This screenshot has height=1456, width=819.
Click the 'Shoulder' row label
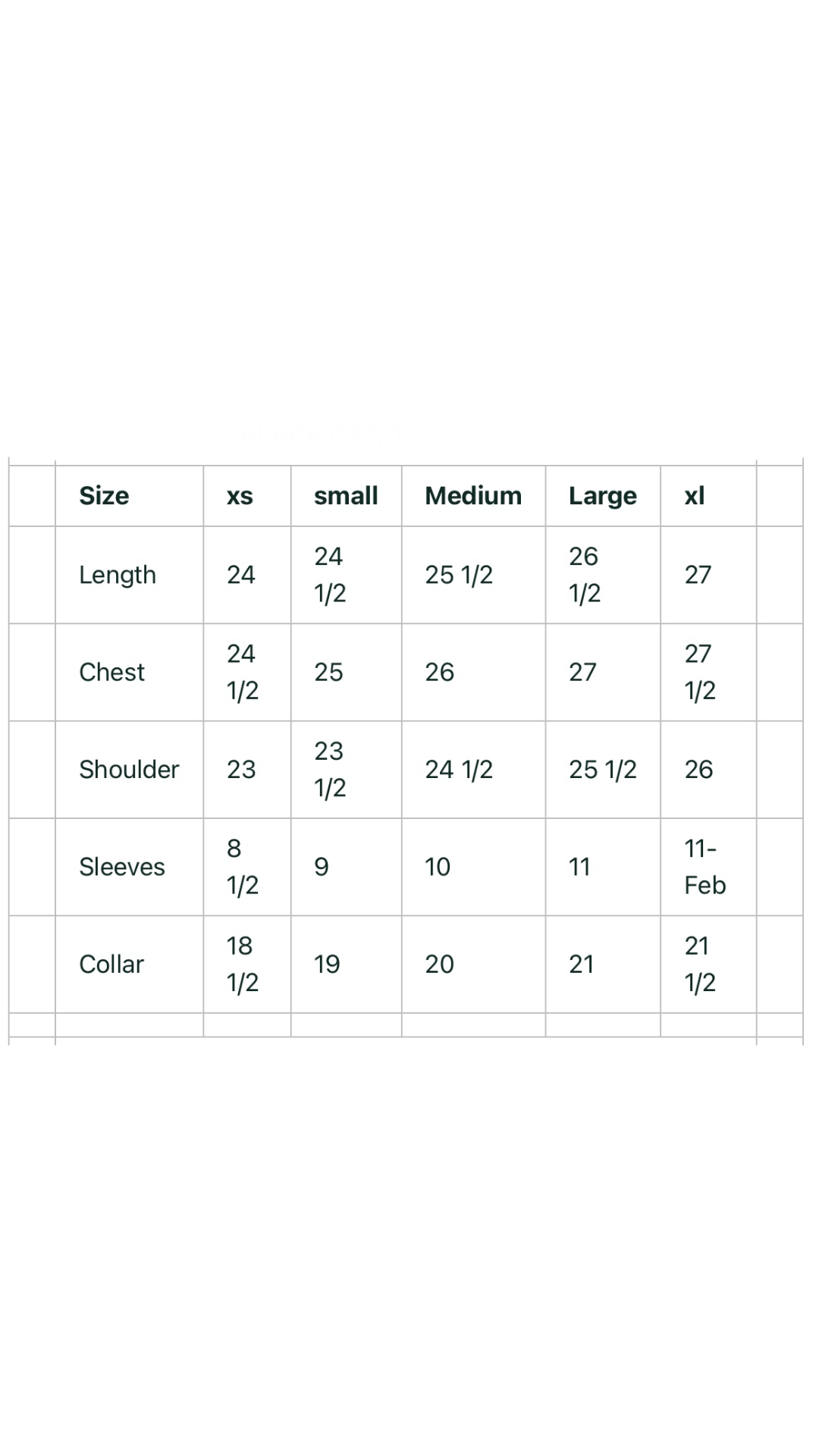click(129, 770)
